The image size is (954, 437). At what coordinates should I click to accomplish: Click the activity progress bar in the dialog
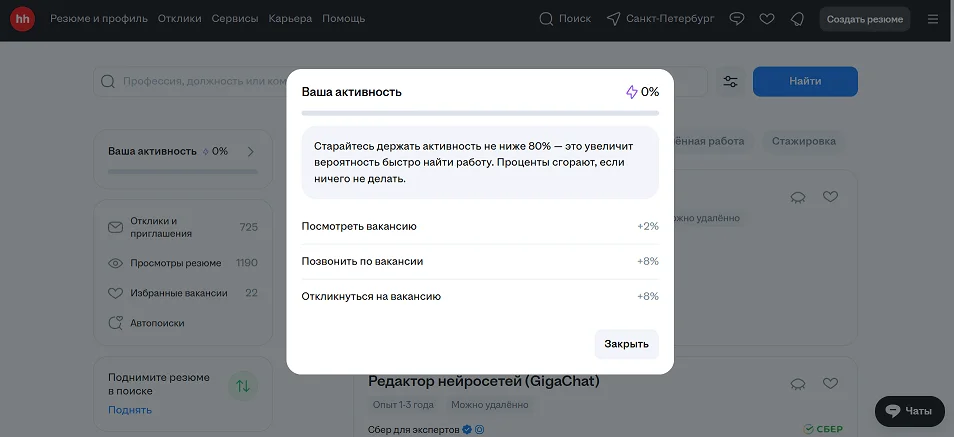480,114
